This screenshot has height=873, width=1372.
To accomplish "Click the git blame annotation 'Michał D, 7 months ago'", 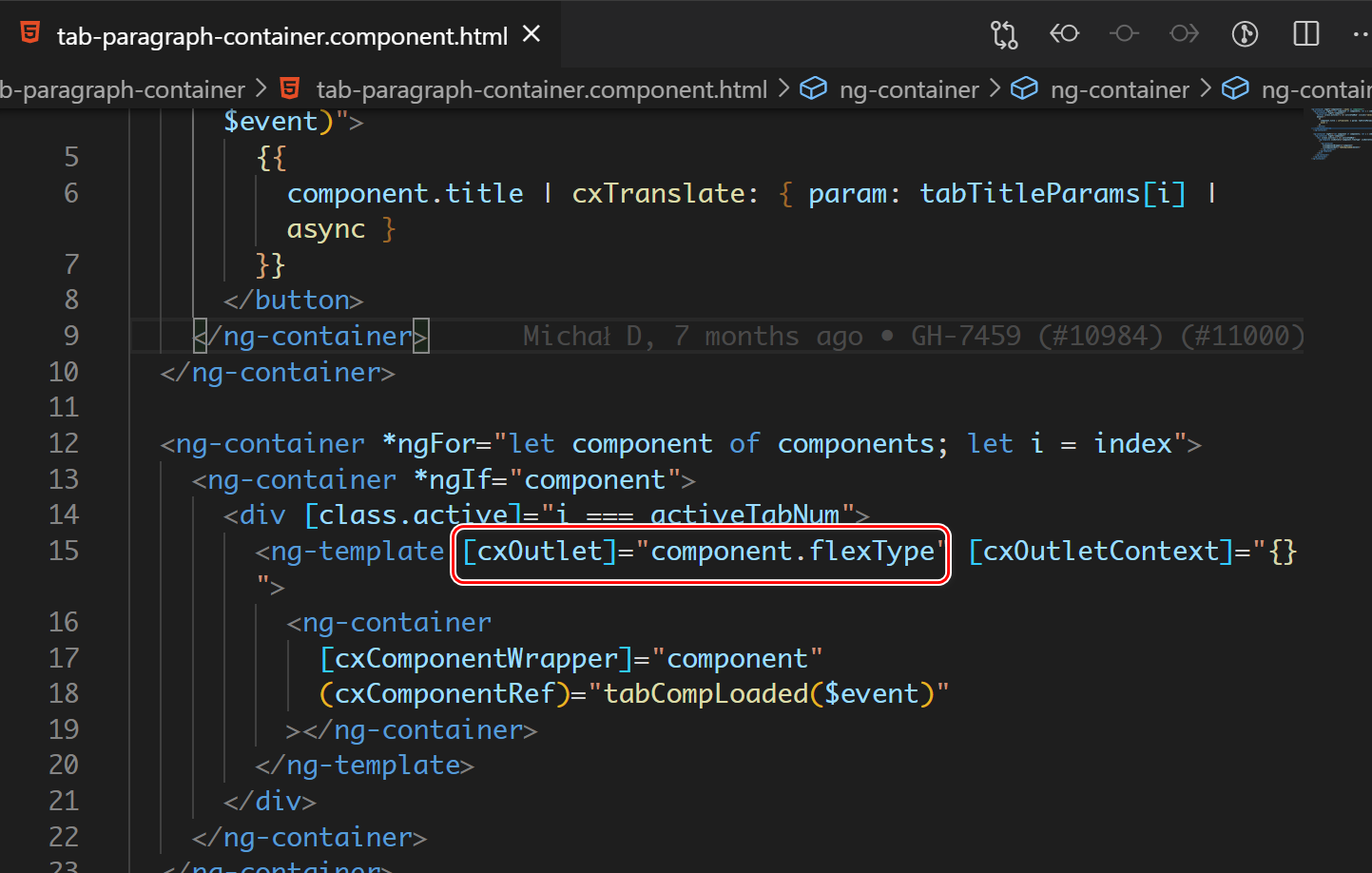I will click(693, 336).
